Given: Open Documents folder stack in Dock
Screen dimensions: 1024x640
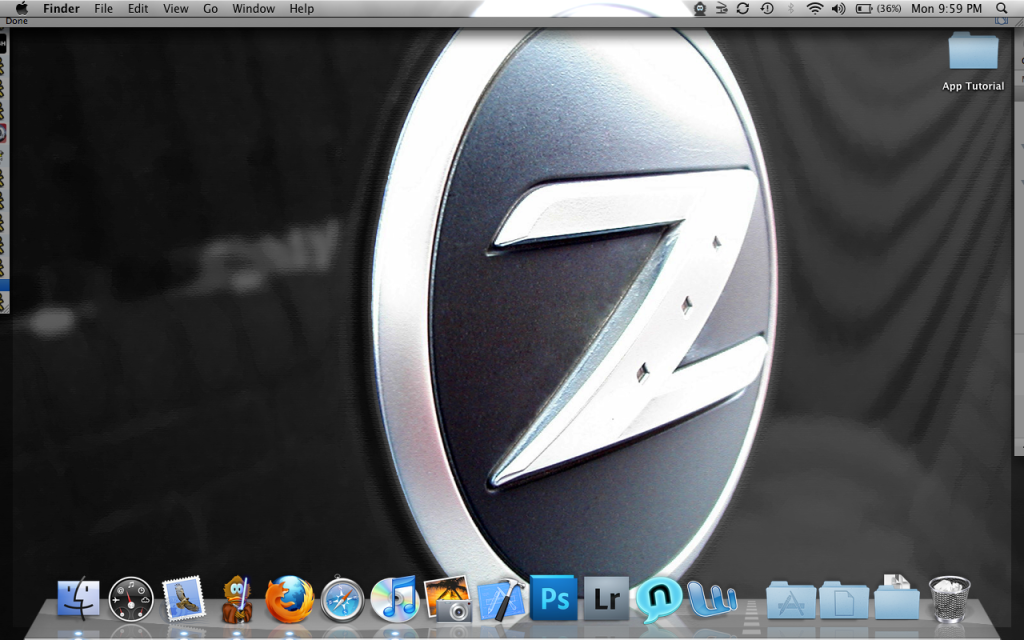Looking at the screenshot, I should 844,600.
